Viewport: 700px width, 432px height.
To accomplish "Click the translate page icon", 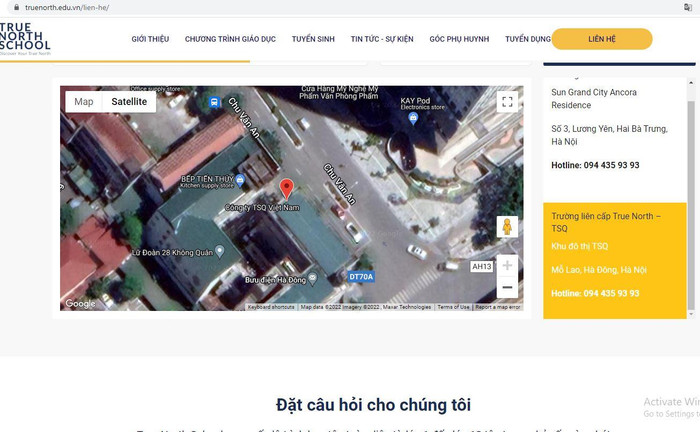I will 688,8.
